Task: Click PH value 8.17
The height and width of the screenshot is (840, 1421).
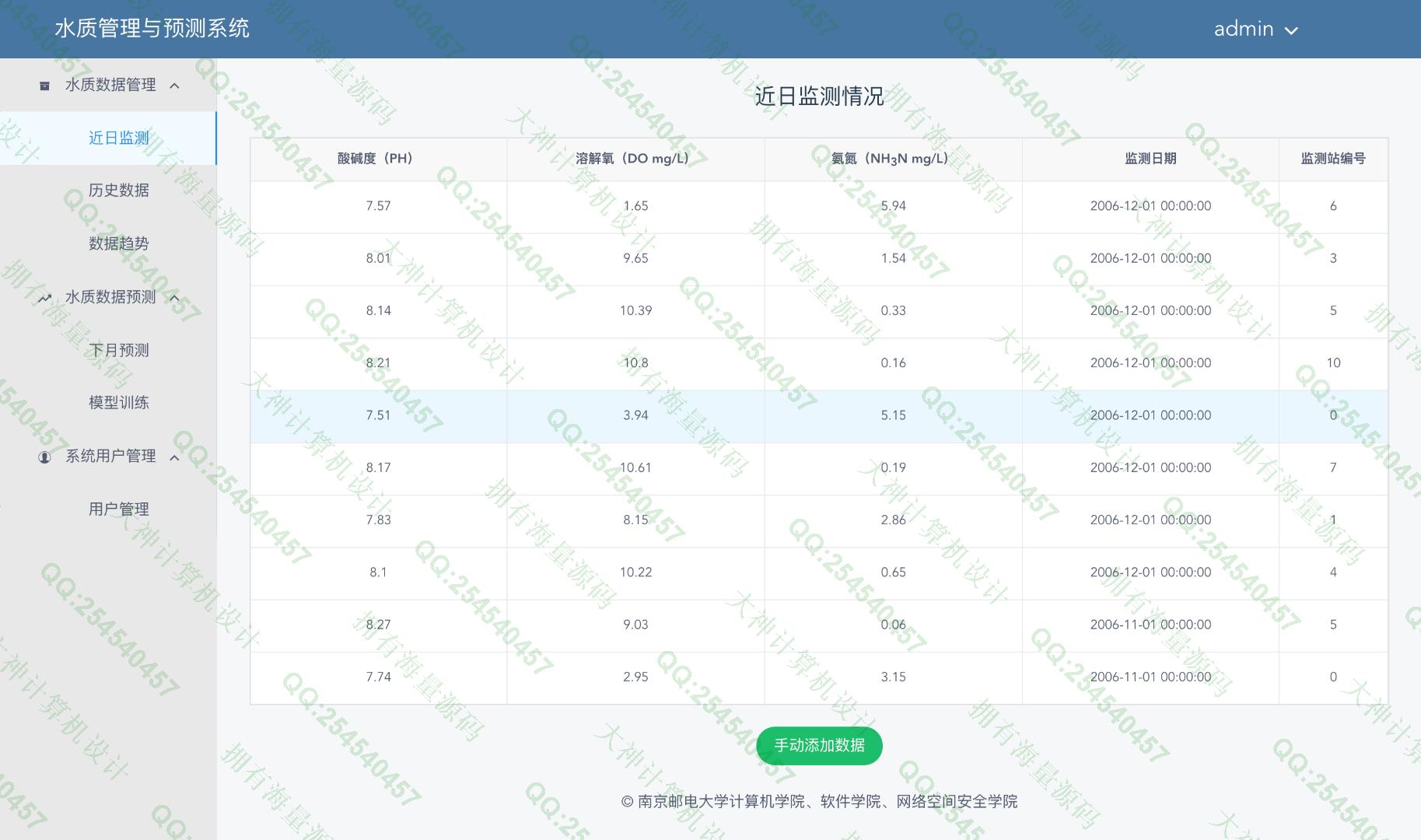Action: (x=378, y=467)
